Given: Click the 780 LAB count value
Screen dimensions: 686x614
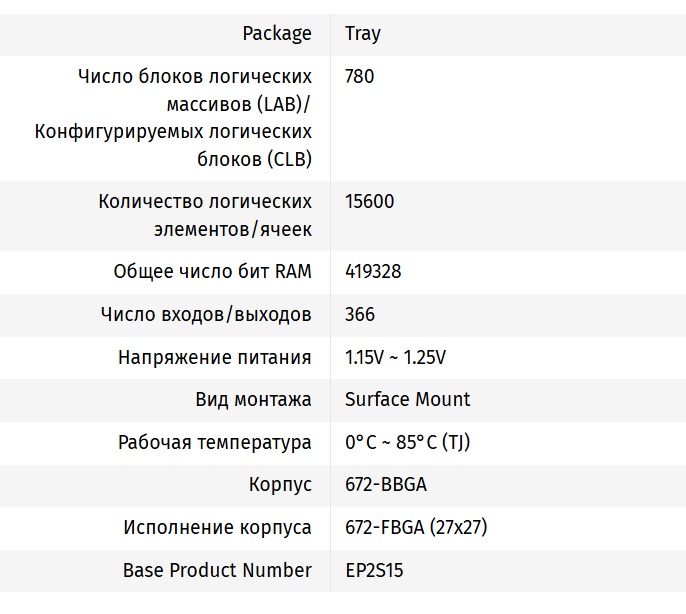Looking at the screenshot, I should point(360,76).
